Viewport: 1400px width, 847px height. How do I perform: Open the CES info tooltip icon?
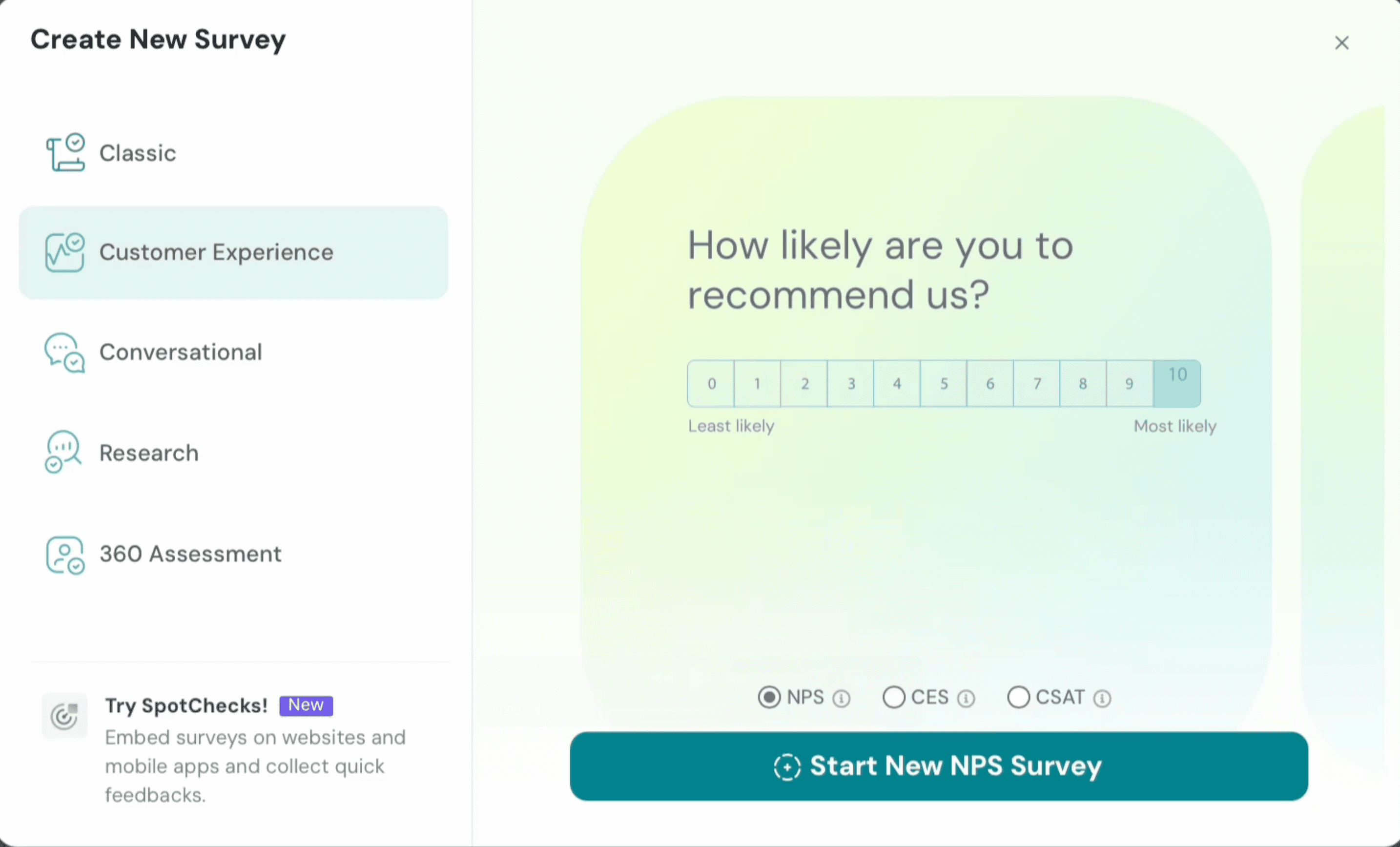tap(967, 698)
